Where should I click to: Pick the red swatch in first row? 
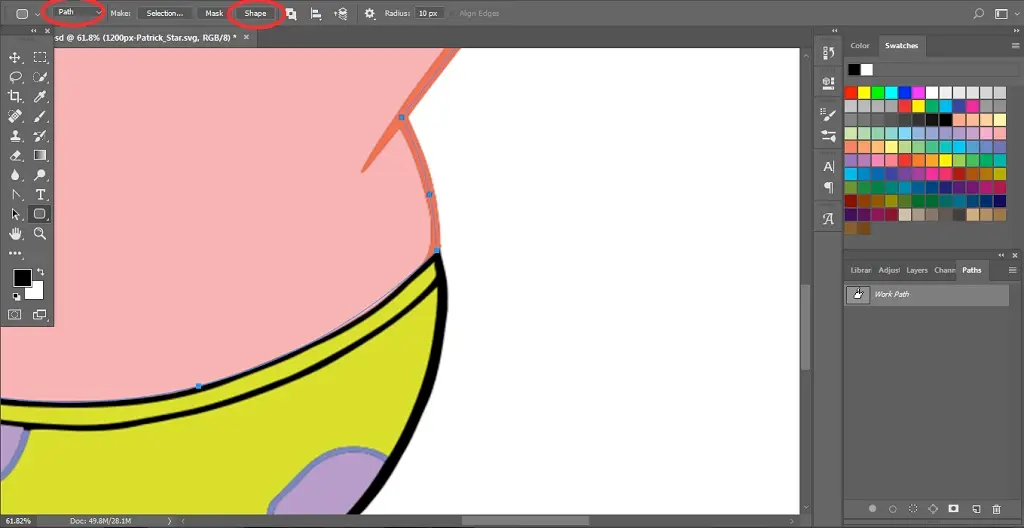850,93
